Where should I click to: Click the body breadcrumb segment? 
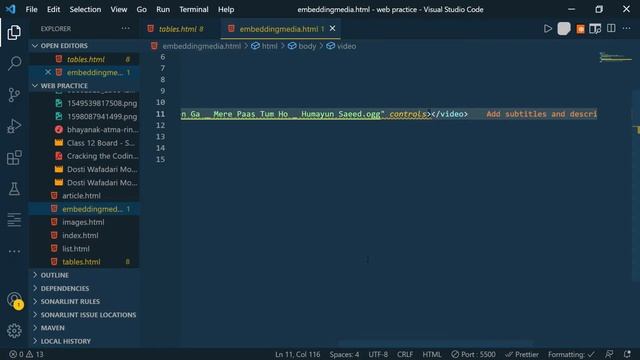[x=302, y=46]
